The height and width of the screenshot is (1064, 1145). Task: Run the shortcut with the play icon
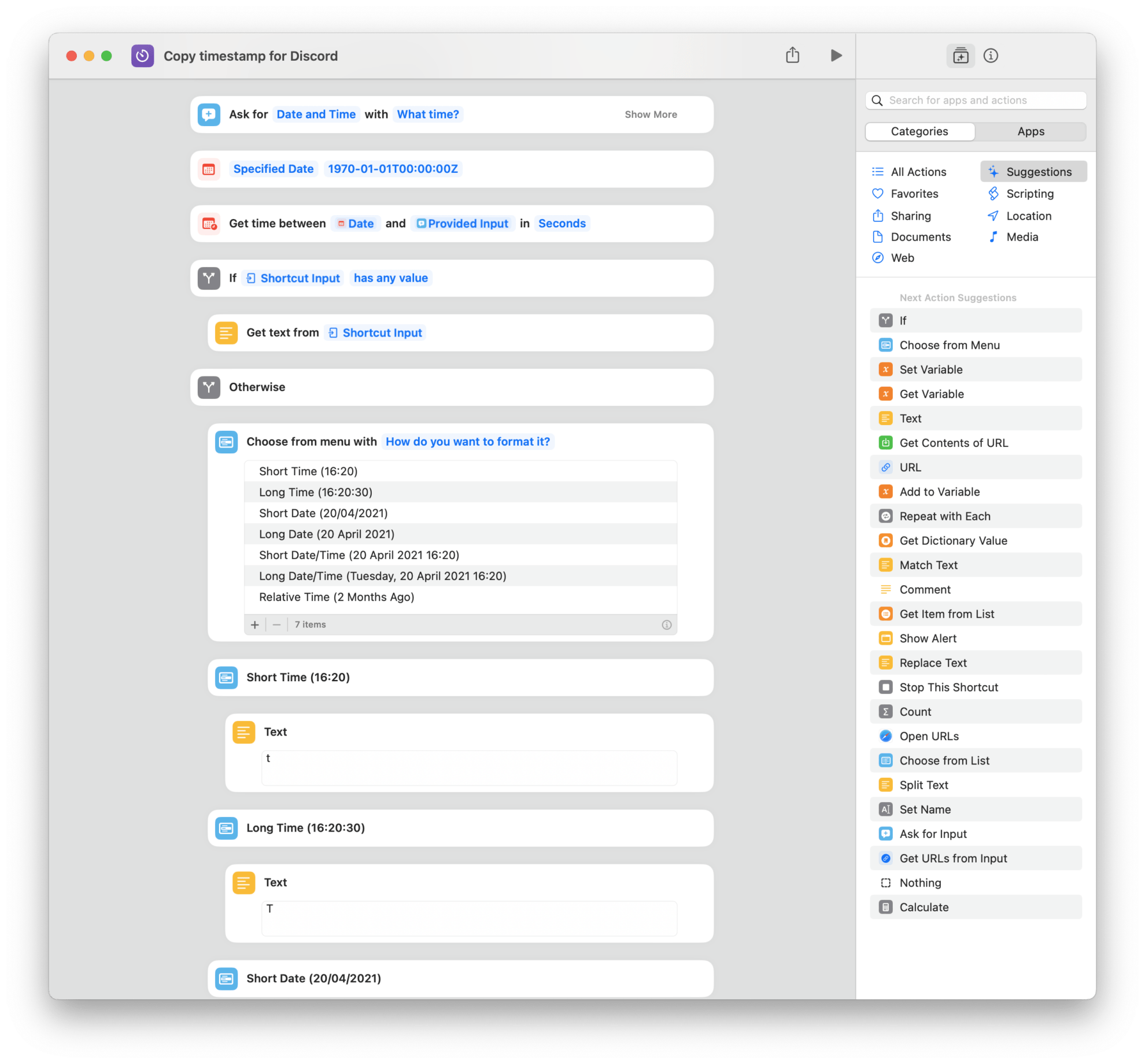[835, 56]
